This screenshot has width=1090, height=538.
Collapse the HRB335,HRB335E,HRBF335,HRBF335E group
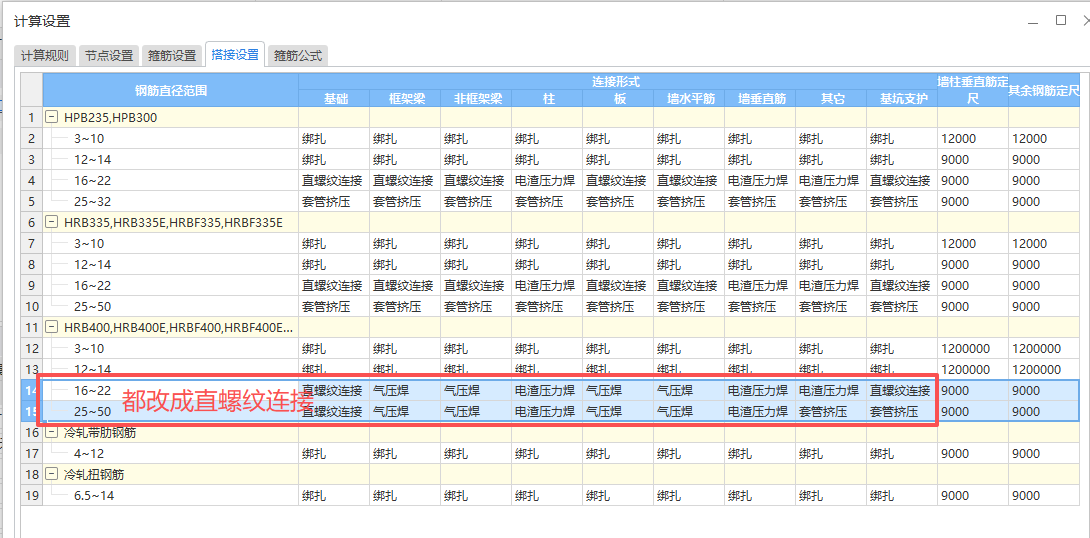click(51, 222)
